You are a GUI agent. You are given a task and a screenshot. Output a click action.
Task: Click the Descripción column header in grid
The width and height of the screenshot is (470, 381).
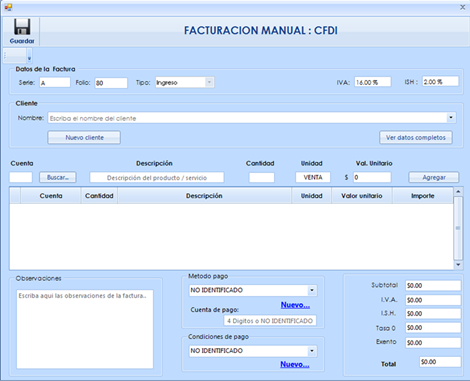[x=204, y=196]
